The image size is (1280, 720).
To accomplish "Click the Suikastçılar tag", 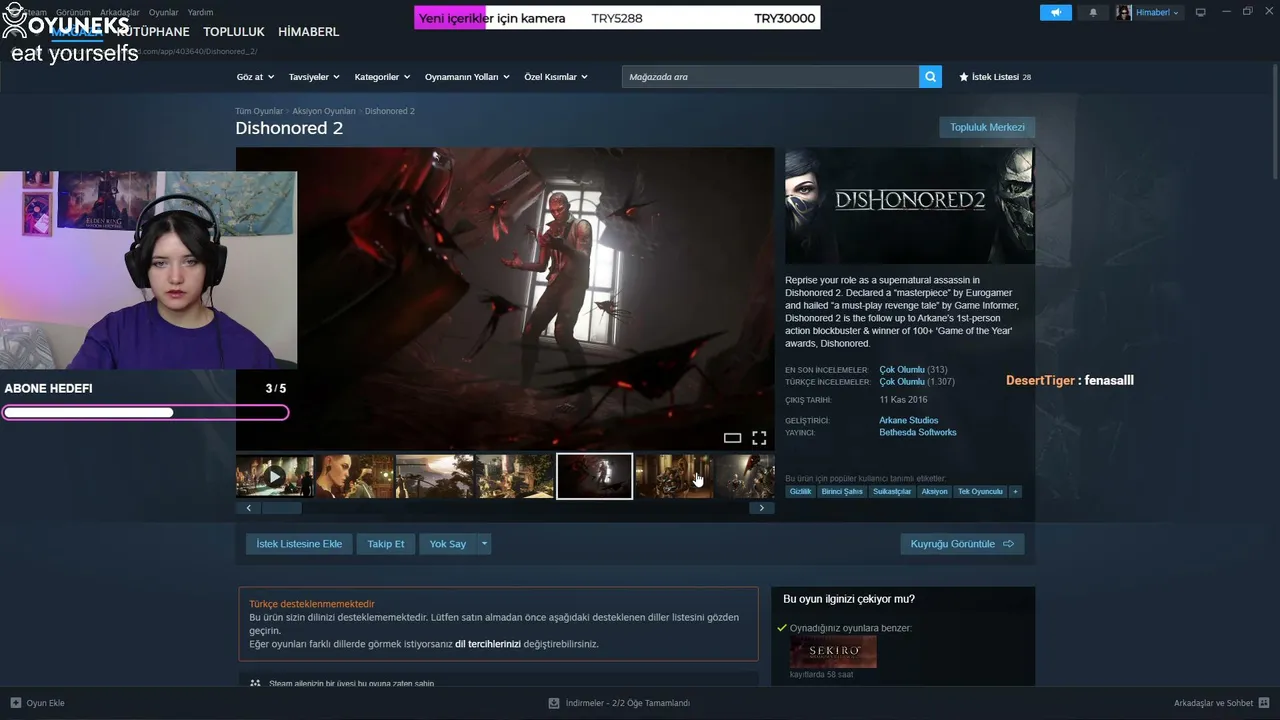I will (892, 492).
